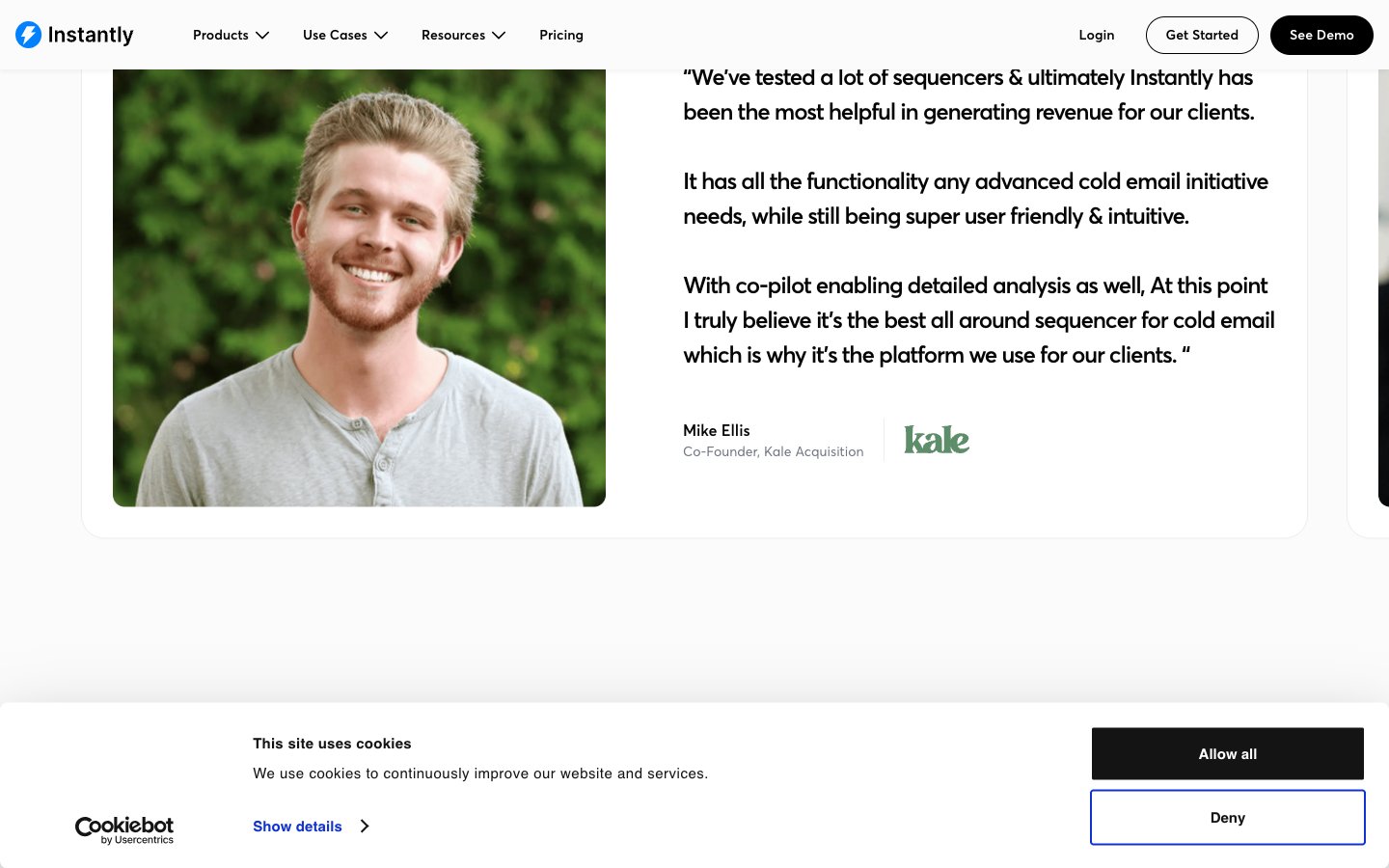Screen dimensions: 1389x868
Task: Expand the chevron next to Products
Action: point(262,36)
